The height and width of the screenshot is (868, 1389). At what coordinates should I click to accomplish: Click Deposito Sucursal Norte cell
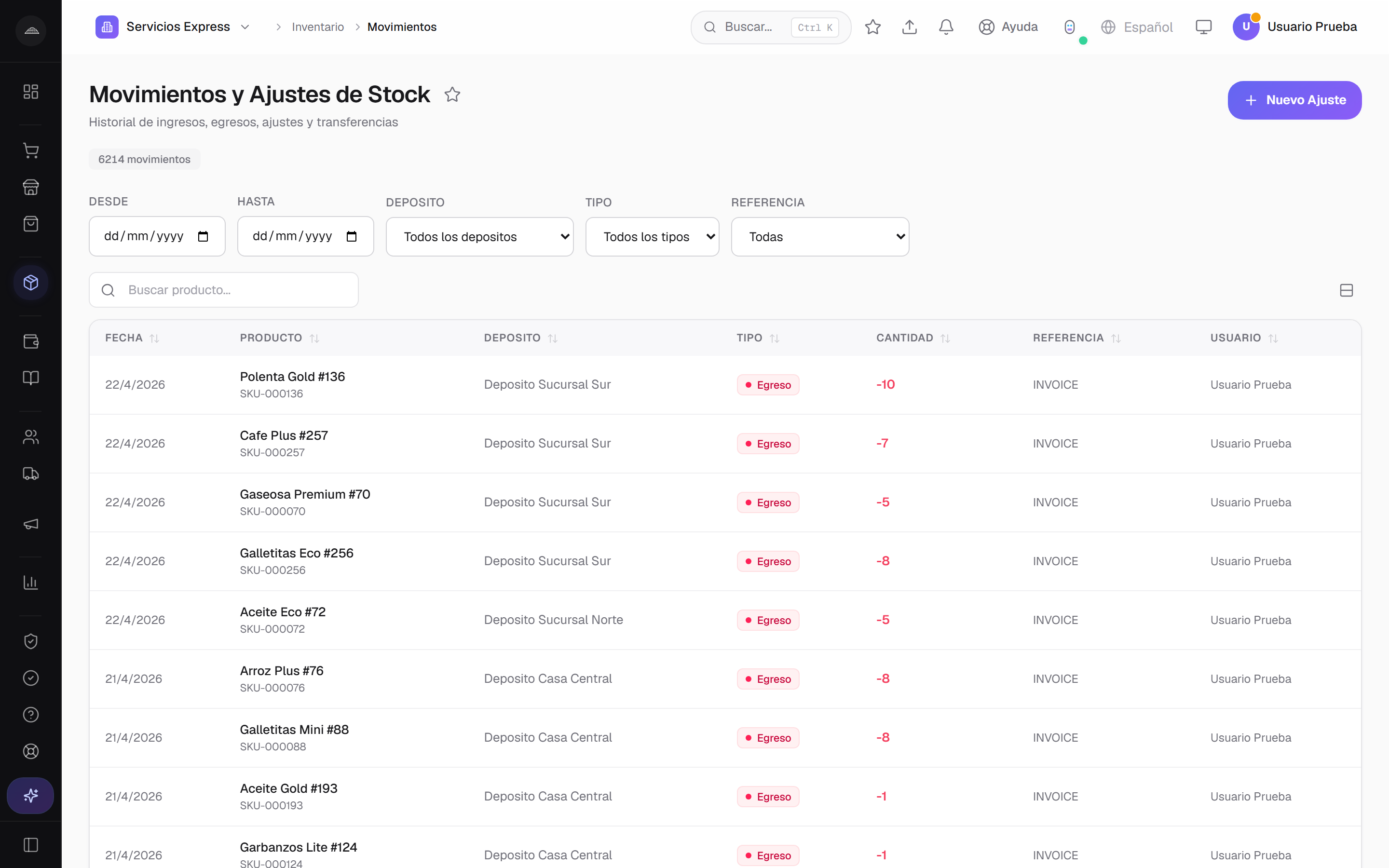click(x=553, y=620)
